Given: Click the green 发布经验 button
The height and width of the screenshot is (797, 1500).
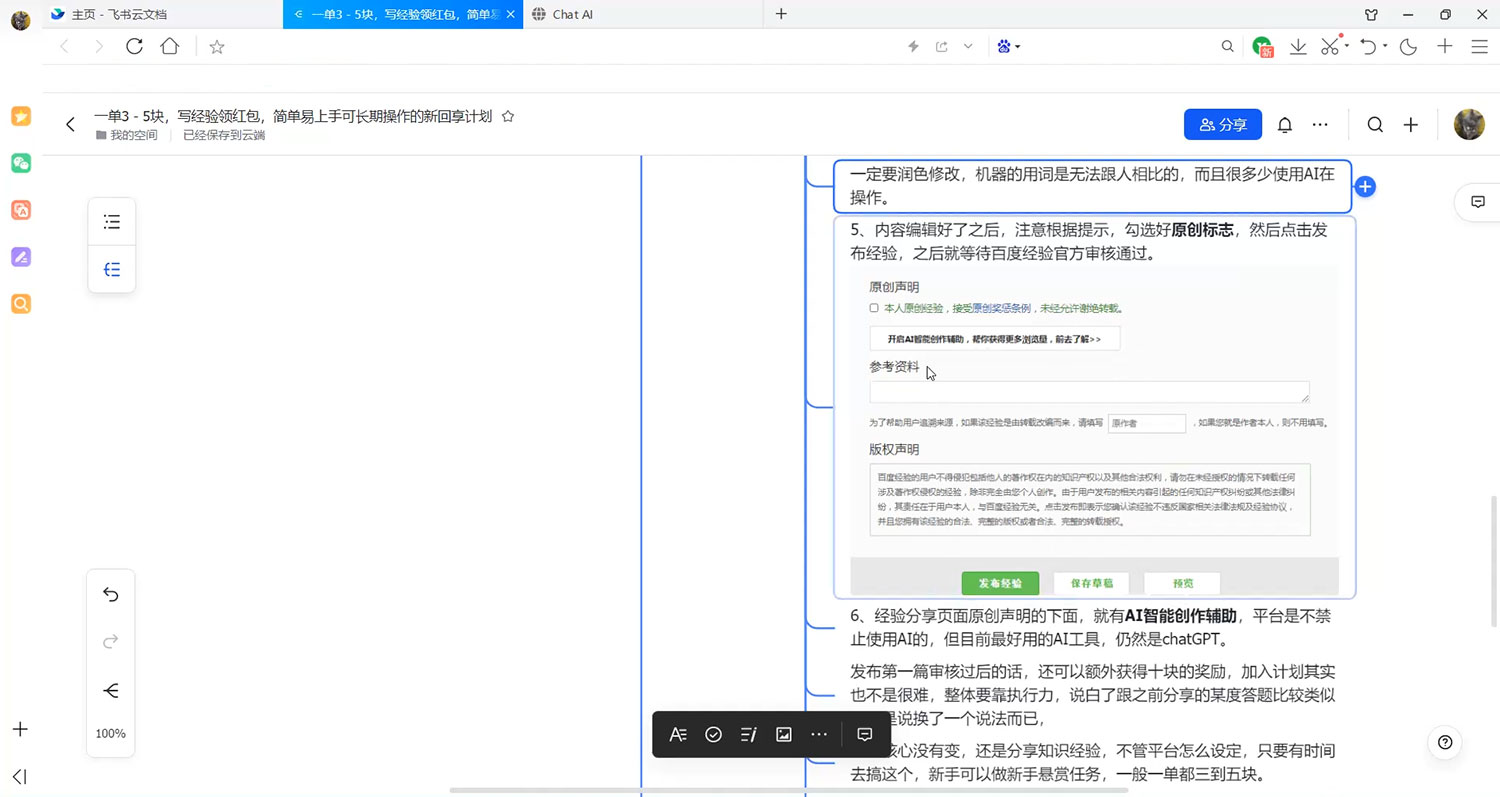Looking at the screenshot, I should point(1000,583).
